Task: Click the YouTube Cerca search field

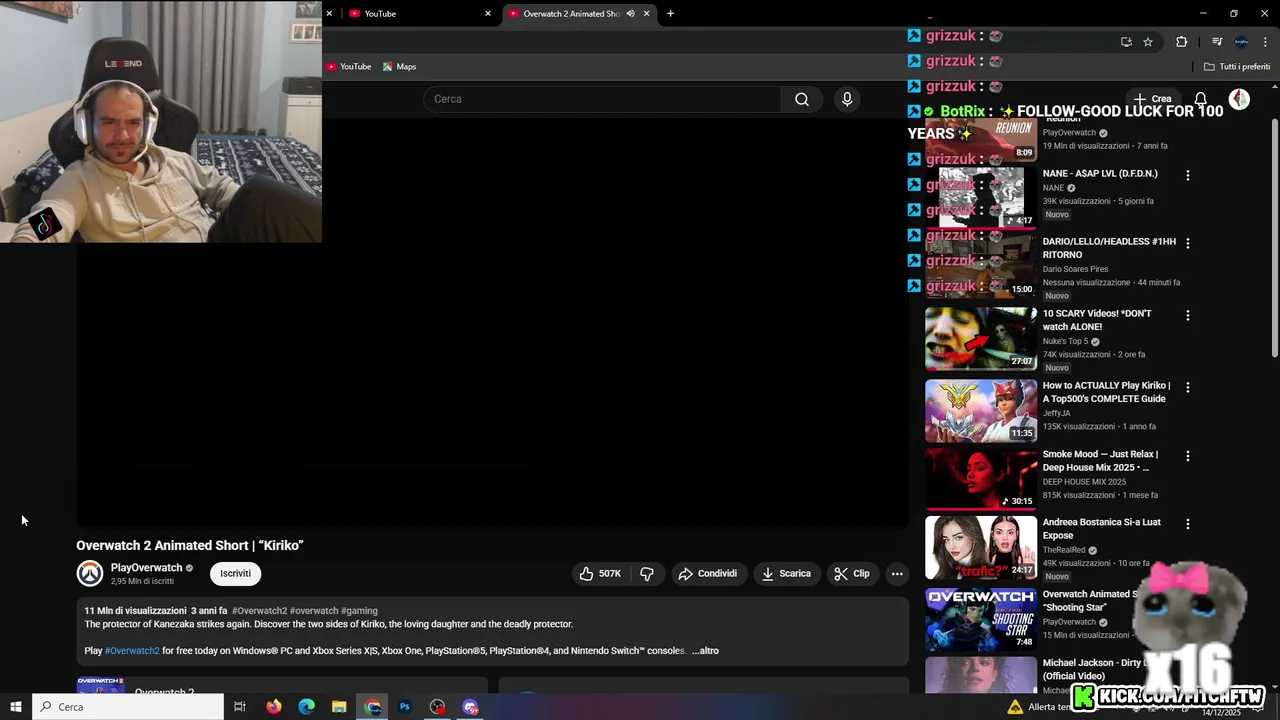Action: pyautogui.click(x=602, y=99)
